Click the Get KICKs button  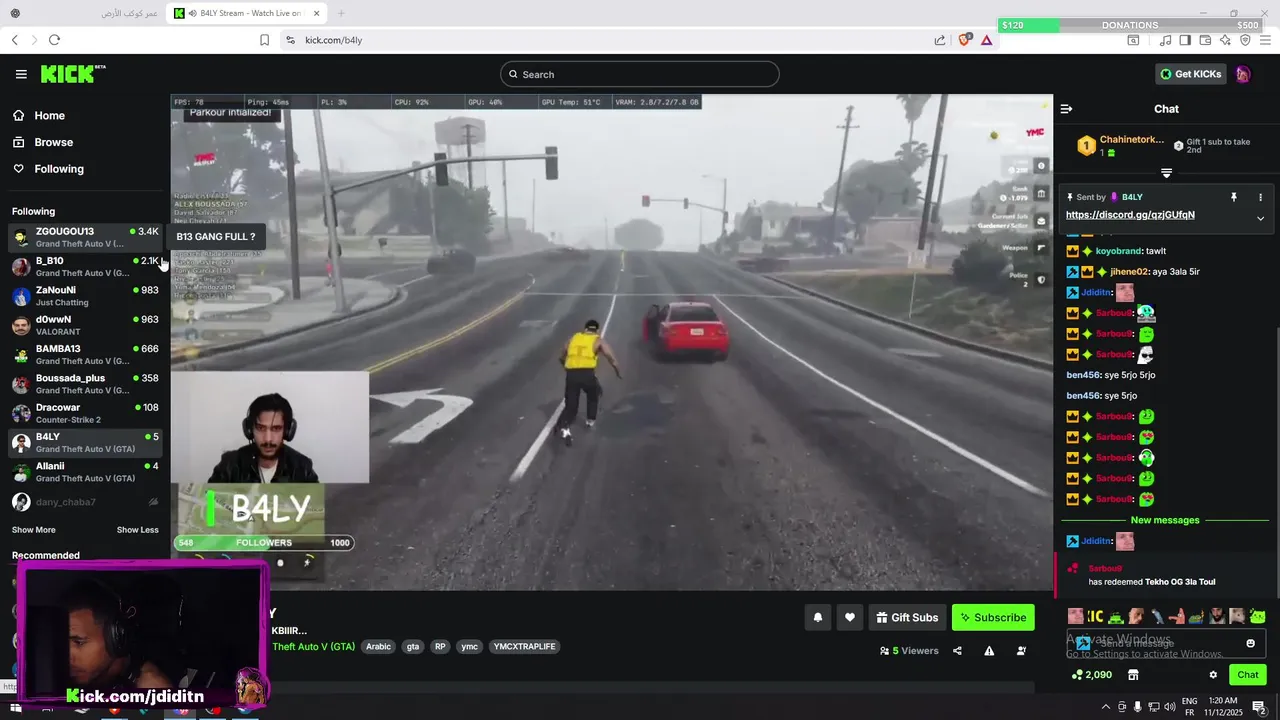(x=1190, y=74)
